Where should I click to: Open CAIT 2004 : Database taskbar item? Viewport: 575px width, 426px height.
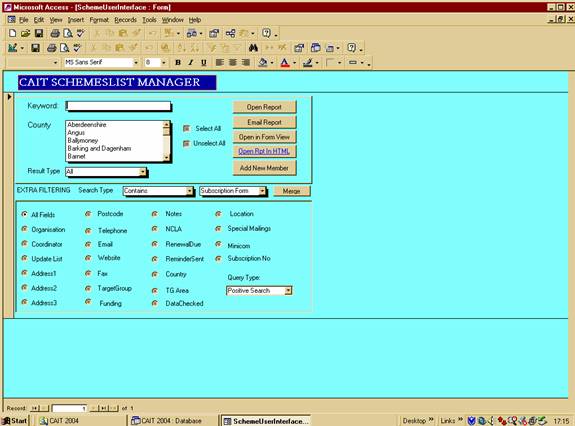click(x=173, y=421)
